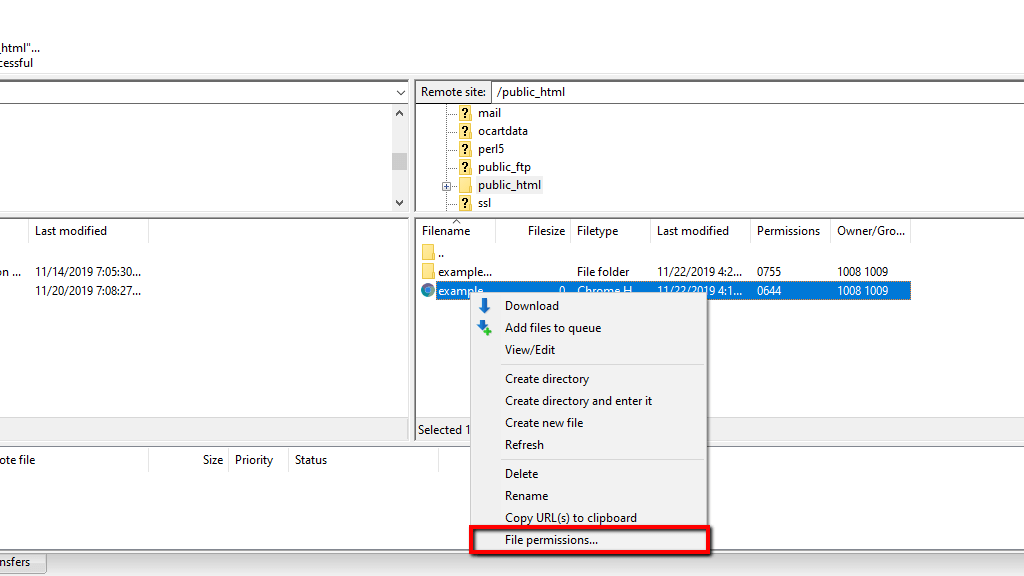Choose Rename in the context menu
Viewport: 1024px width, 576px height.
click(527, 495)
